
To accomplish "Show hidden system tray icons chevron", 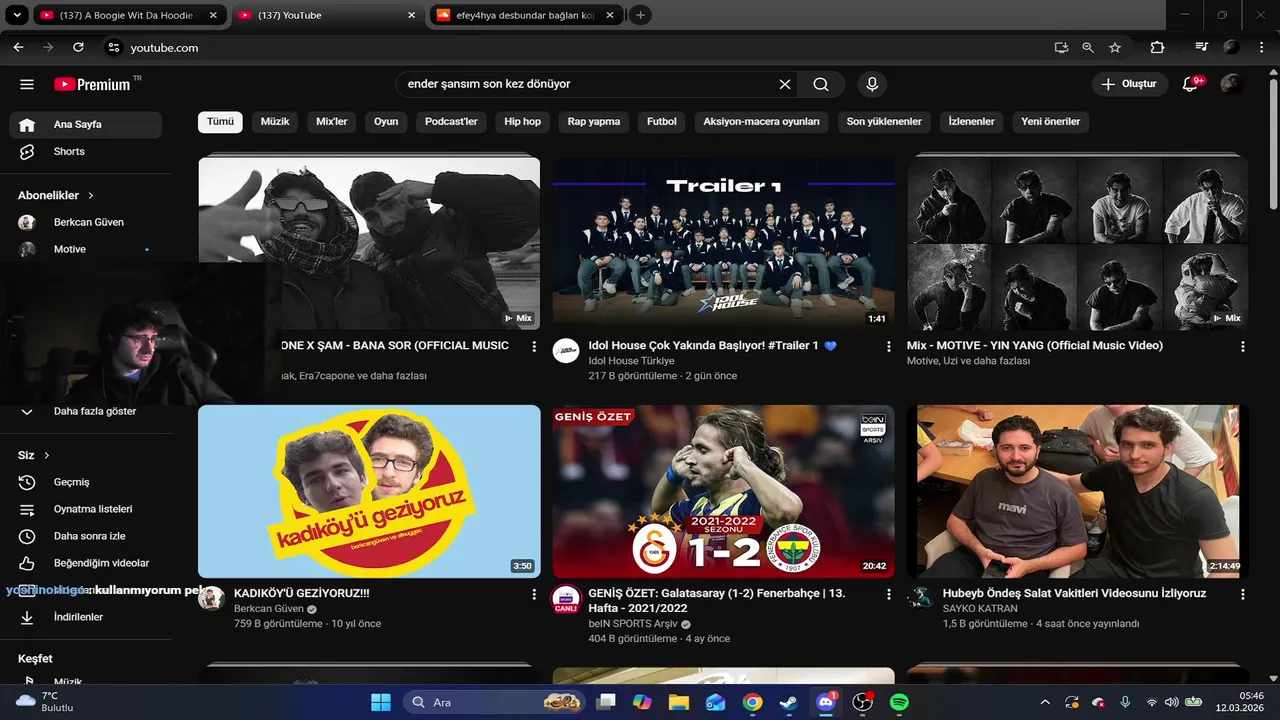I will click(x=1045, y=702).
